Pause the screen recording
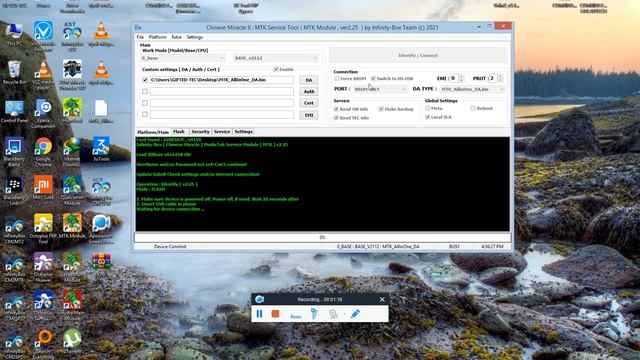The height and width of the screenshot is (360, 640). coord(259,314)
